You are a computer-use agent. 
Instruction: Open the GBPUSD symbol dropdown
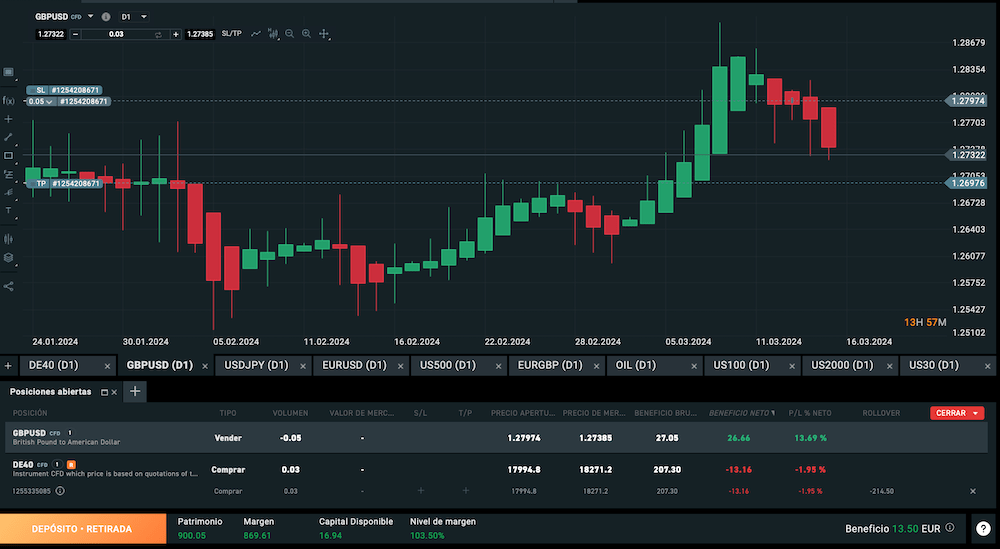[x=90, y=17]
